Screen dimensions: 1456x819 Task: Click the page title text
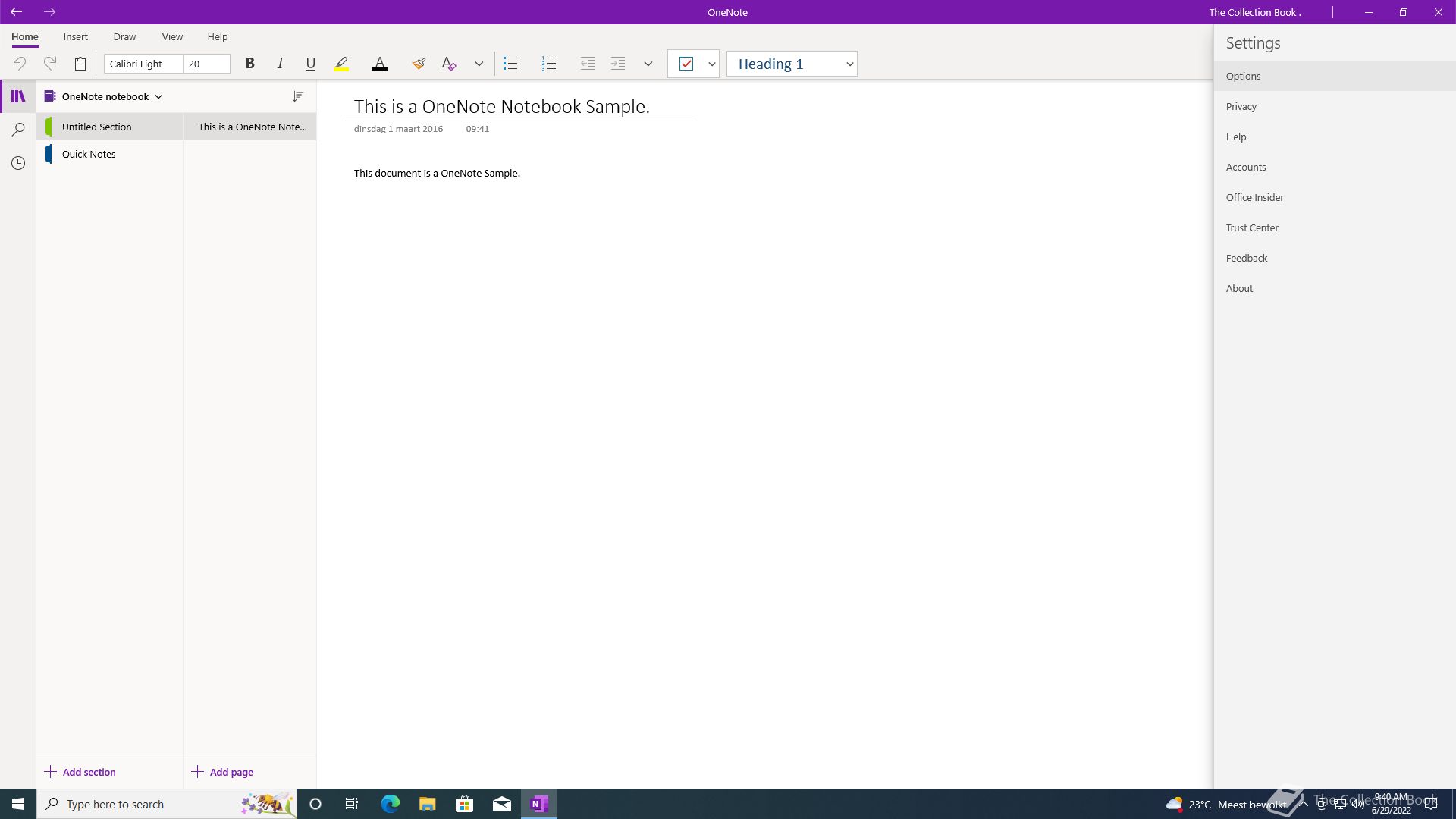point(502,106)
